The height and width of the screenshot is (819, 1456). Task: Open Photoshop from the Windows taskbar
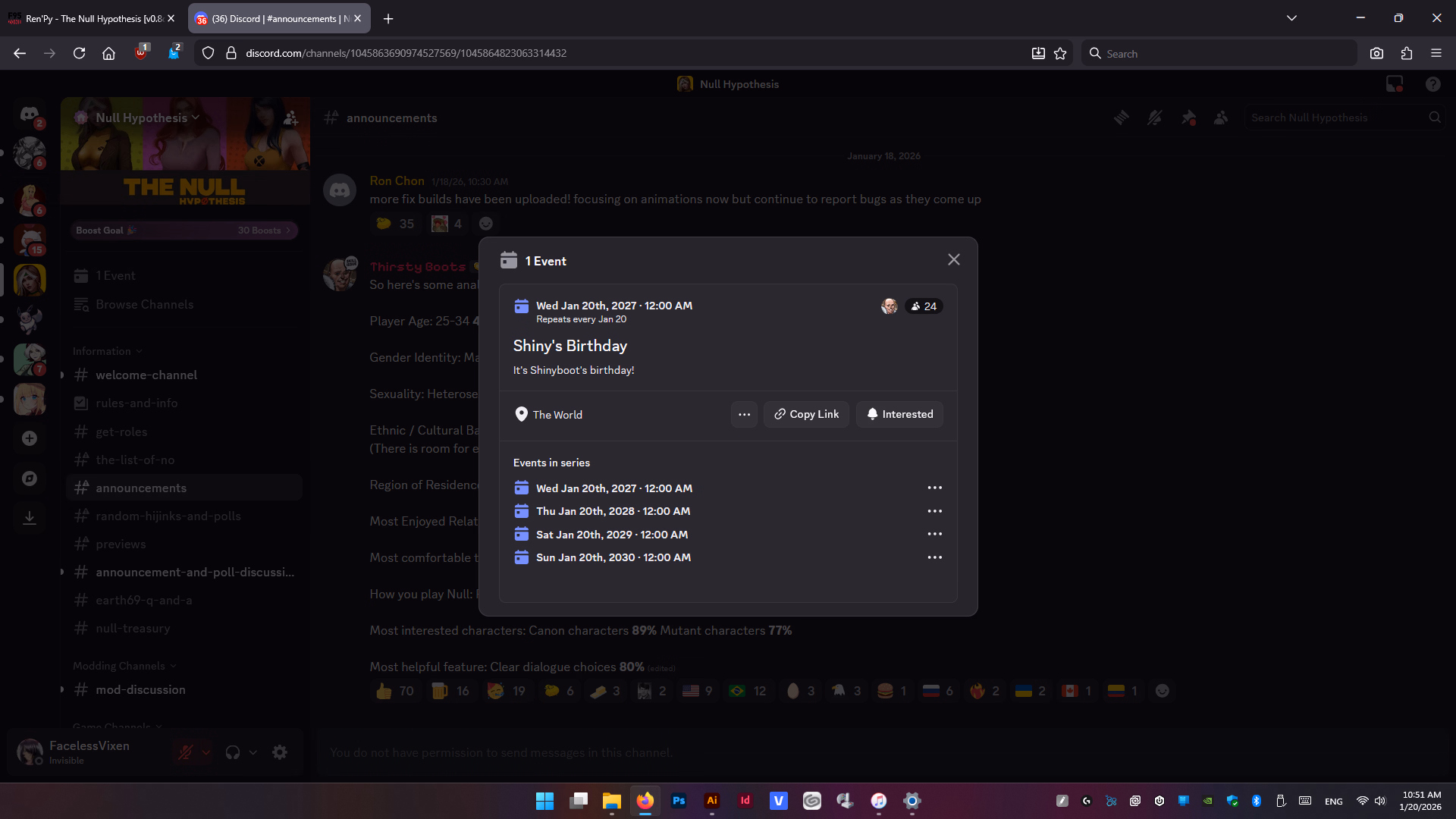pos(679,801)
